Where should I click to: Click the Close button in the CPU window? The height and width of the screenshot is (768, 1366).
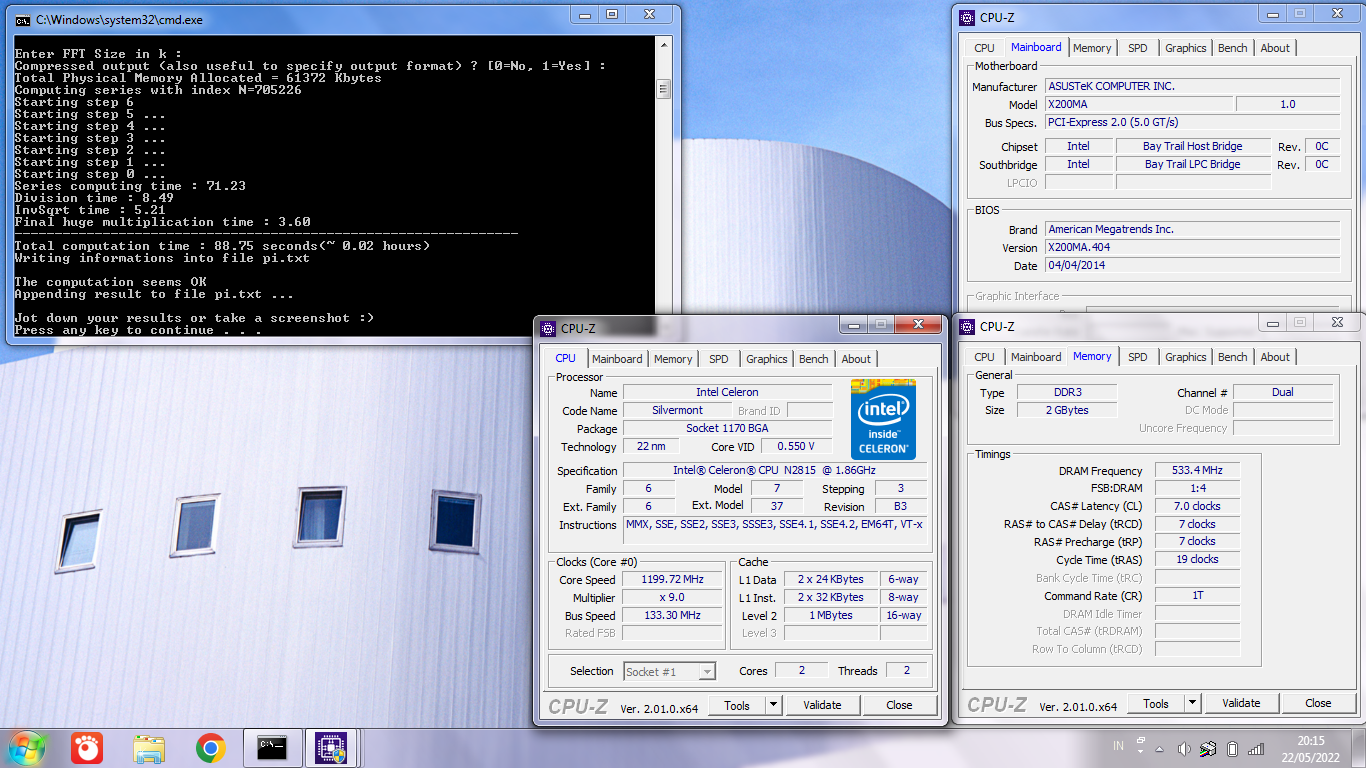(899, 705)
